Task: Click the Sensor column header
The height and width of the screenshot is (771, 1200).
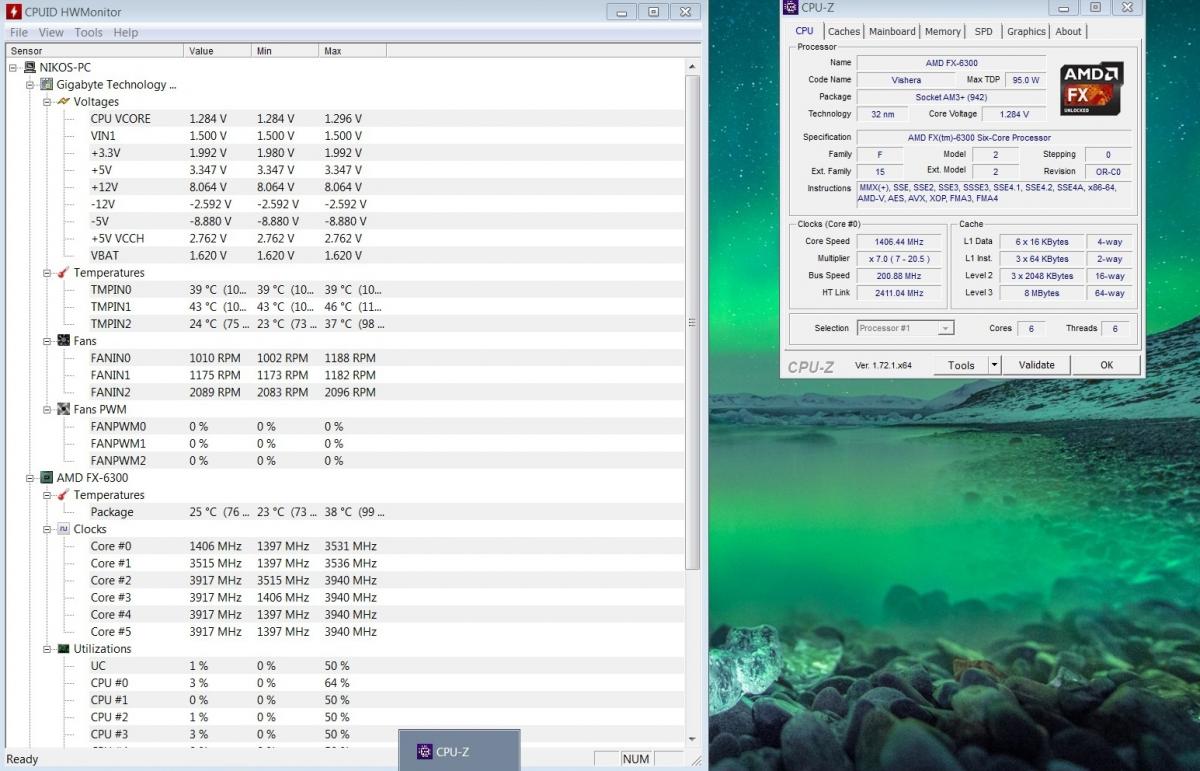Action: point(95,50)
